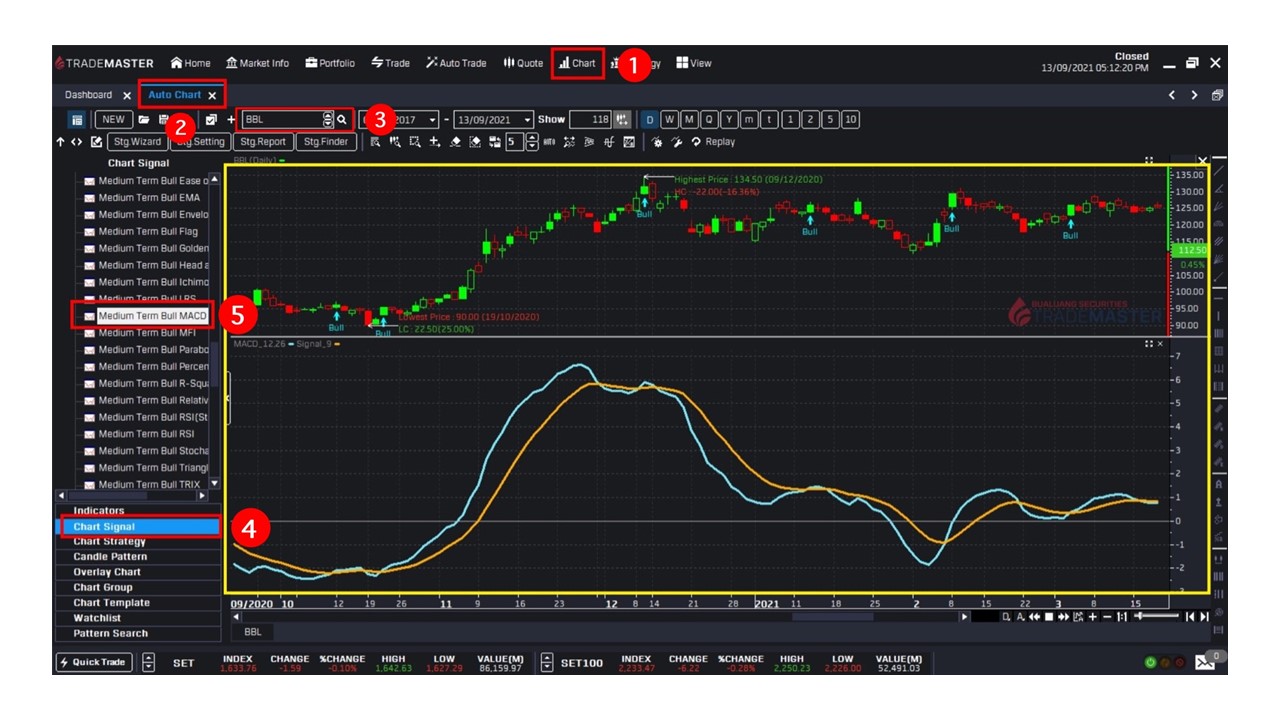Screen dimensions: 1280x720
Task: Open the Market Info menu
Action: click(x=257, y=62)
